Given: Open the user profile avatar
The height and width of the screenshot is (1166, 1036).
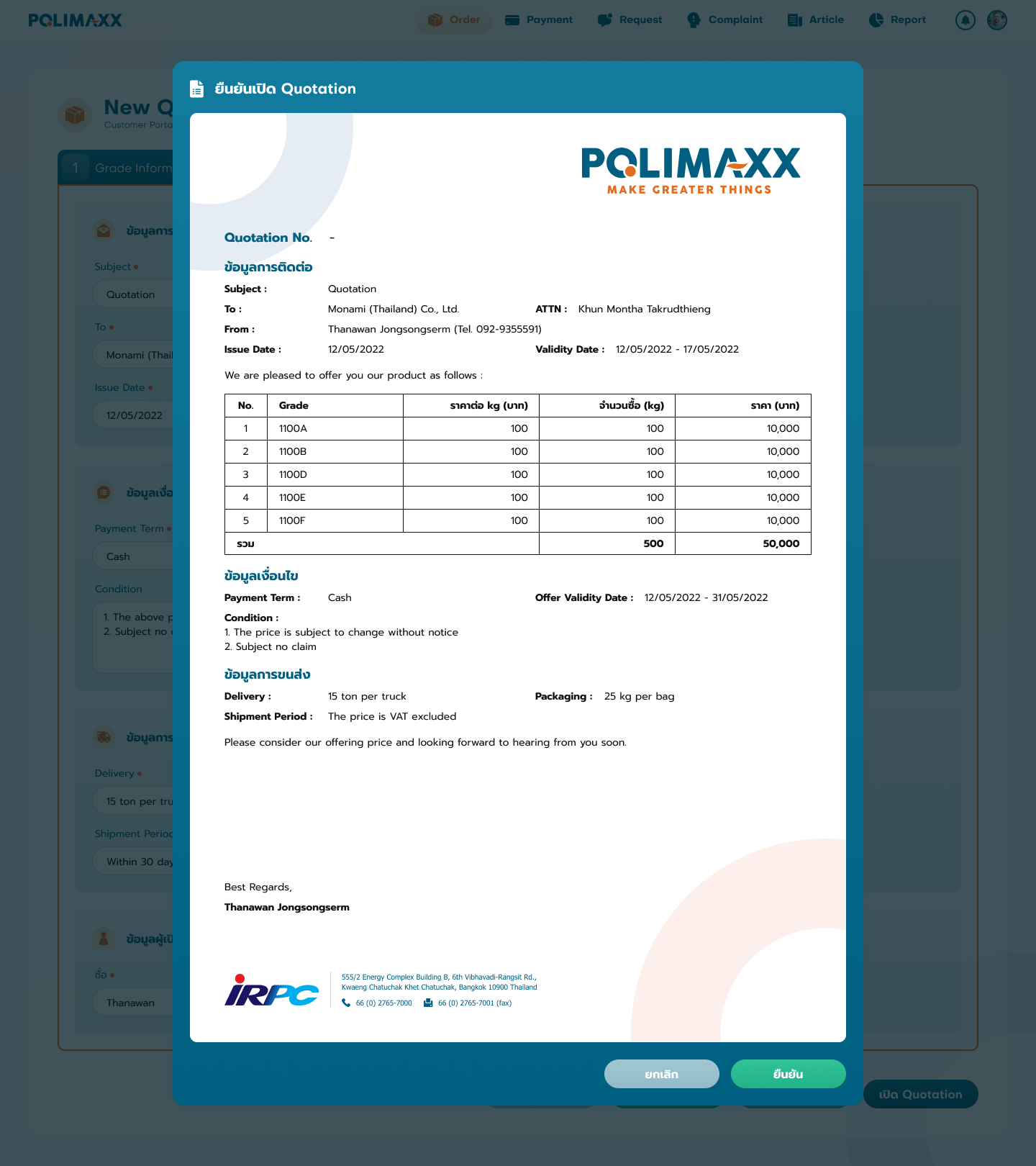Looking at the screenshot, I should [x=997, y=20].
